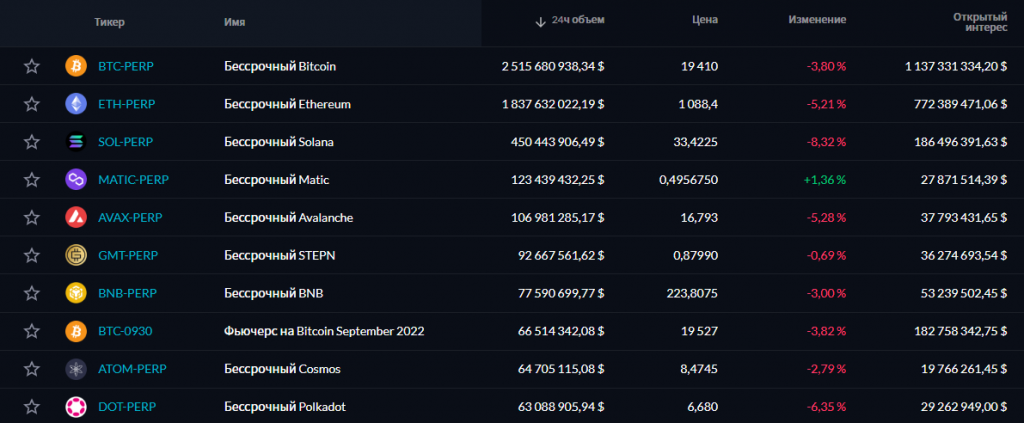The height and width of the screenshot is (423, 1024).
Task: Click the Avalanche coin icon
Action: point(76,218)
